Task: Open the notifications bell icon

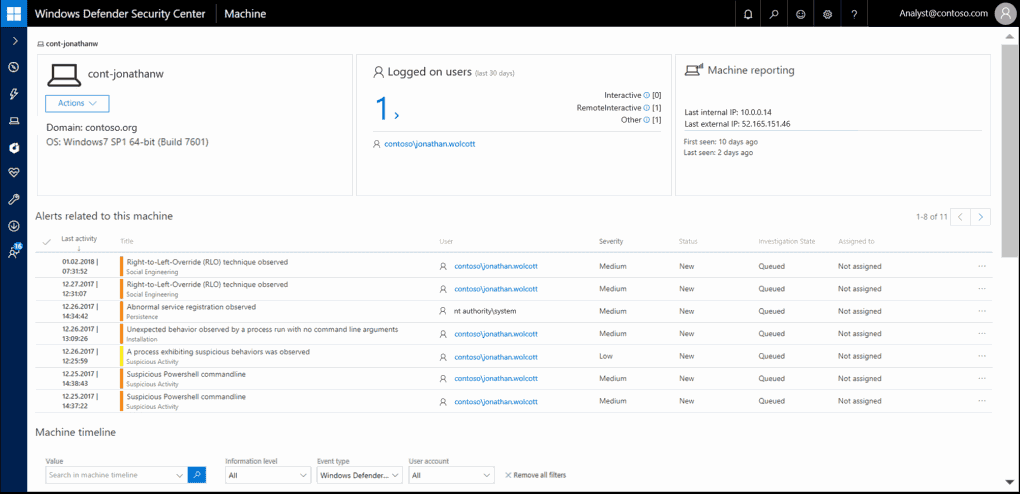Action: tap(748, 14)
